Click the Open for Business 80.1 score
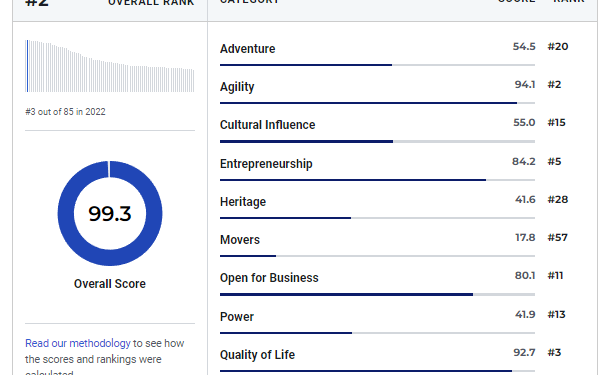This screenshot has width=610, height=375. point(525,275)
